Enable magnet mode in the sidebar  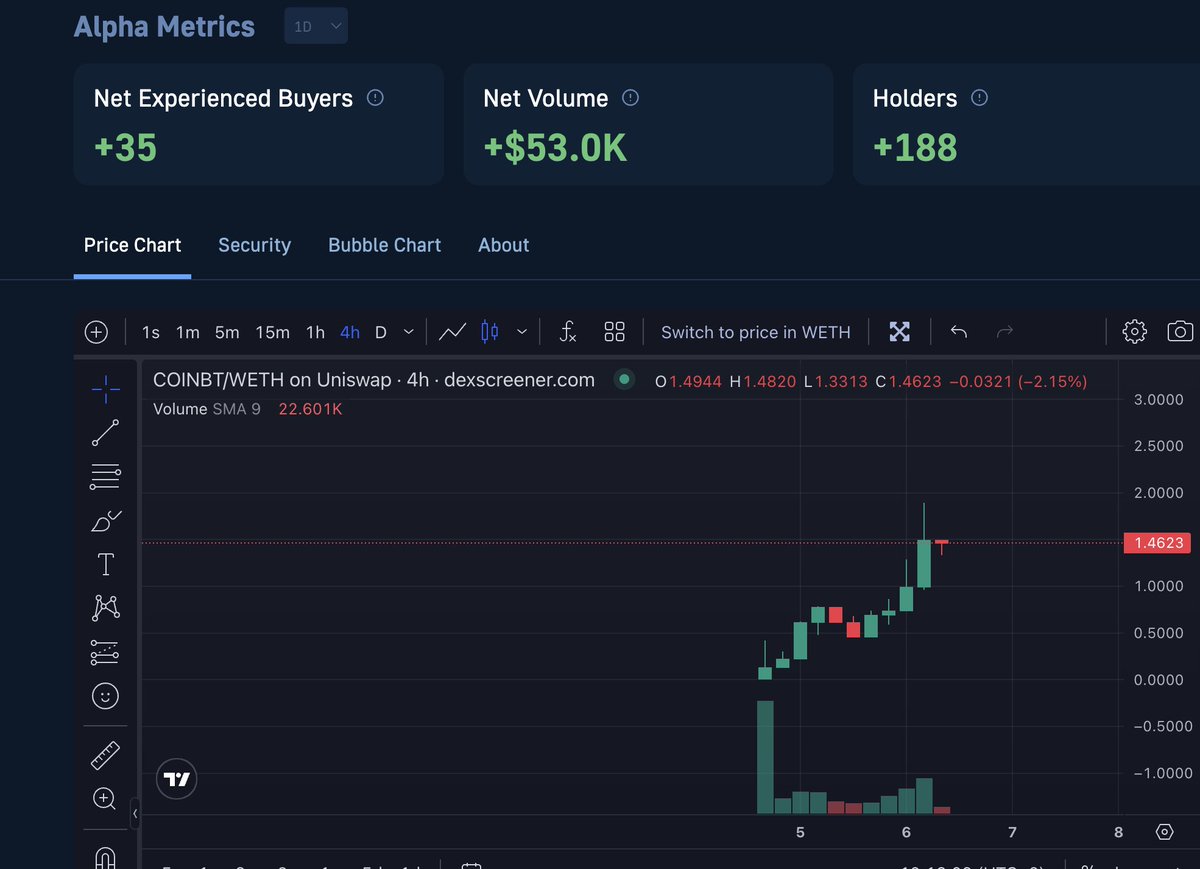click(105, 858)
